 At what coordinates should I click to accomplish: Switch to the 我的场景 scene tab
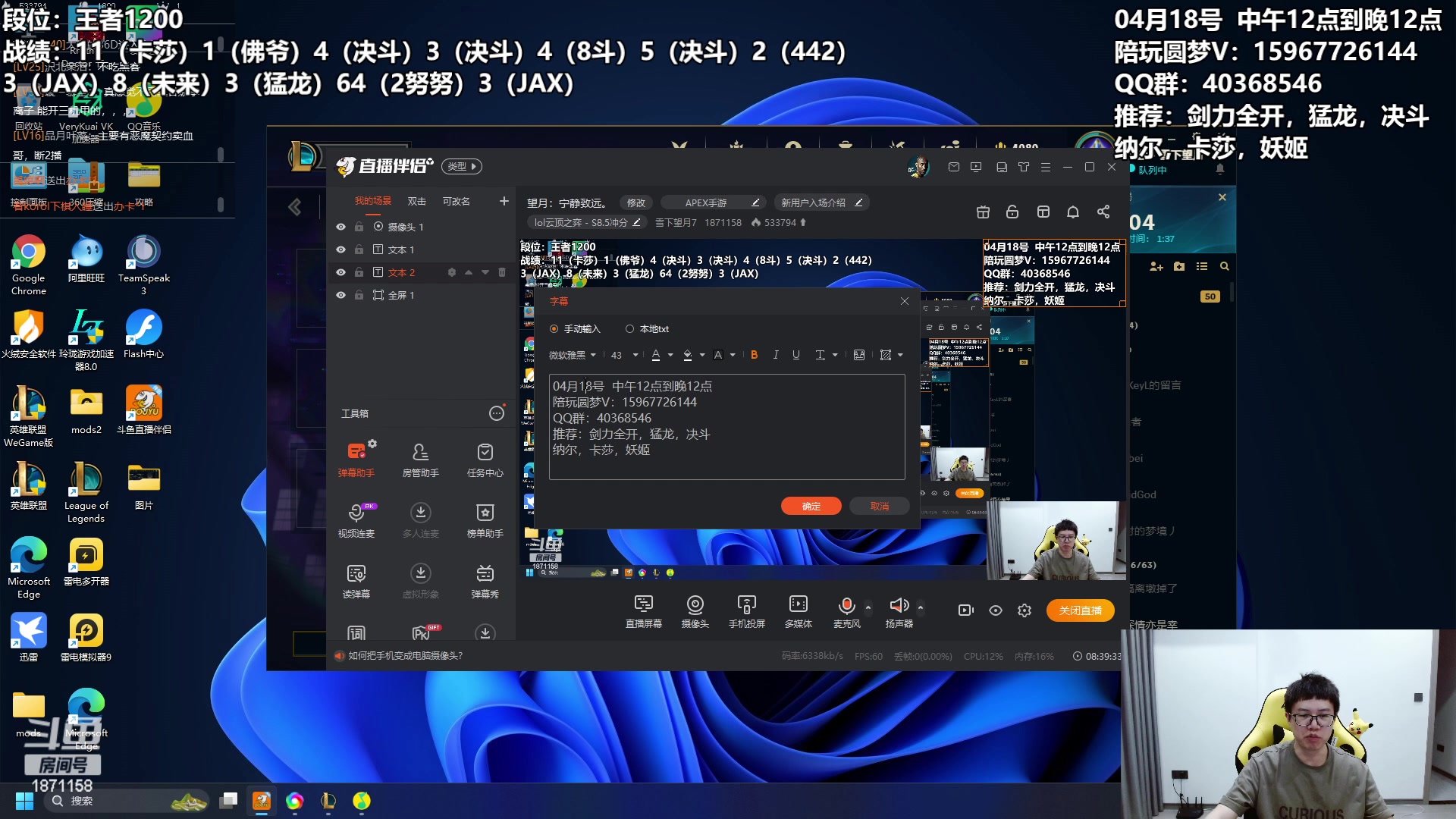click(373, 201)
